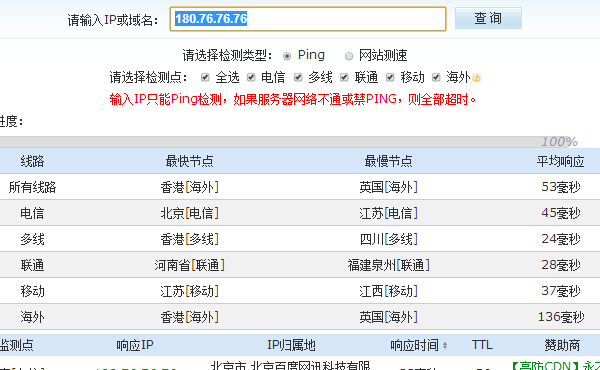
Task: Click the IP or domain input field
Action: tap(308, 19)
